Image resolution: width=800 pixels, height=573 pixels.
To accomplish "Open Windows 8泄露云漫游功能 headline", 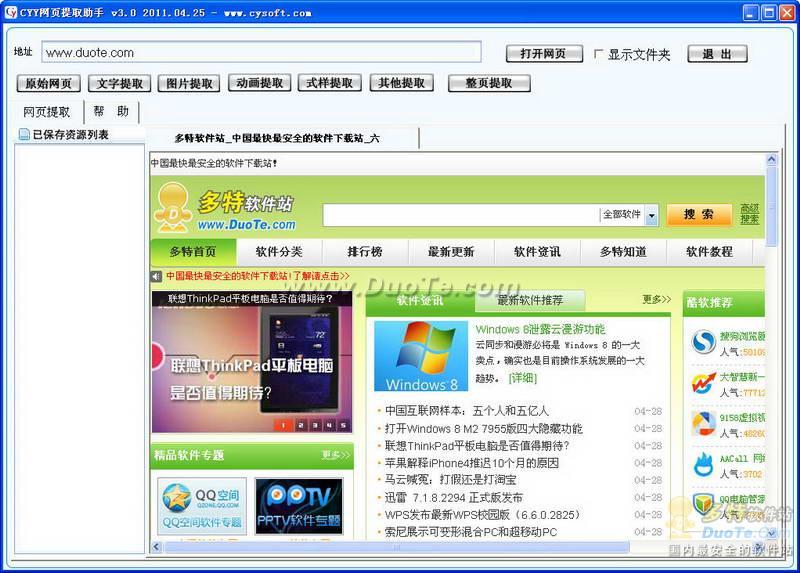I will tap(541, 329).
